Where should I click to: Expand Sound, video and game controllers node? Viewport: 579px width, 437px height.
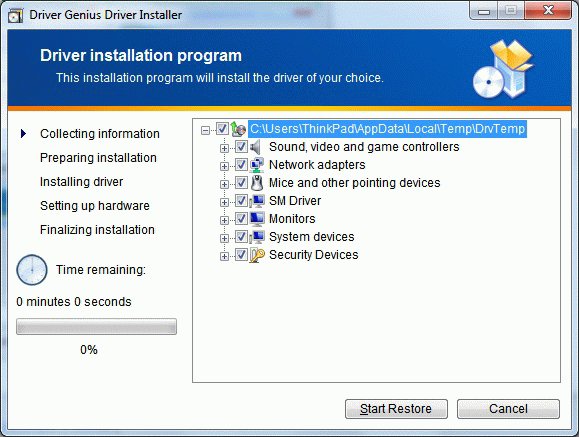point(224,148)
